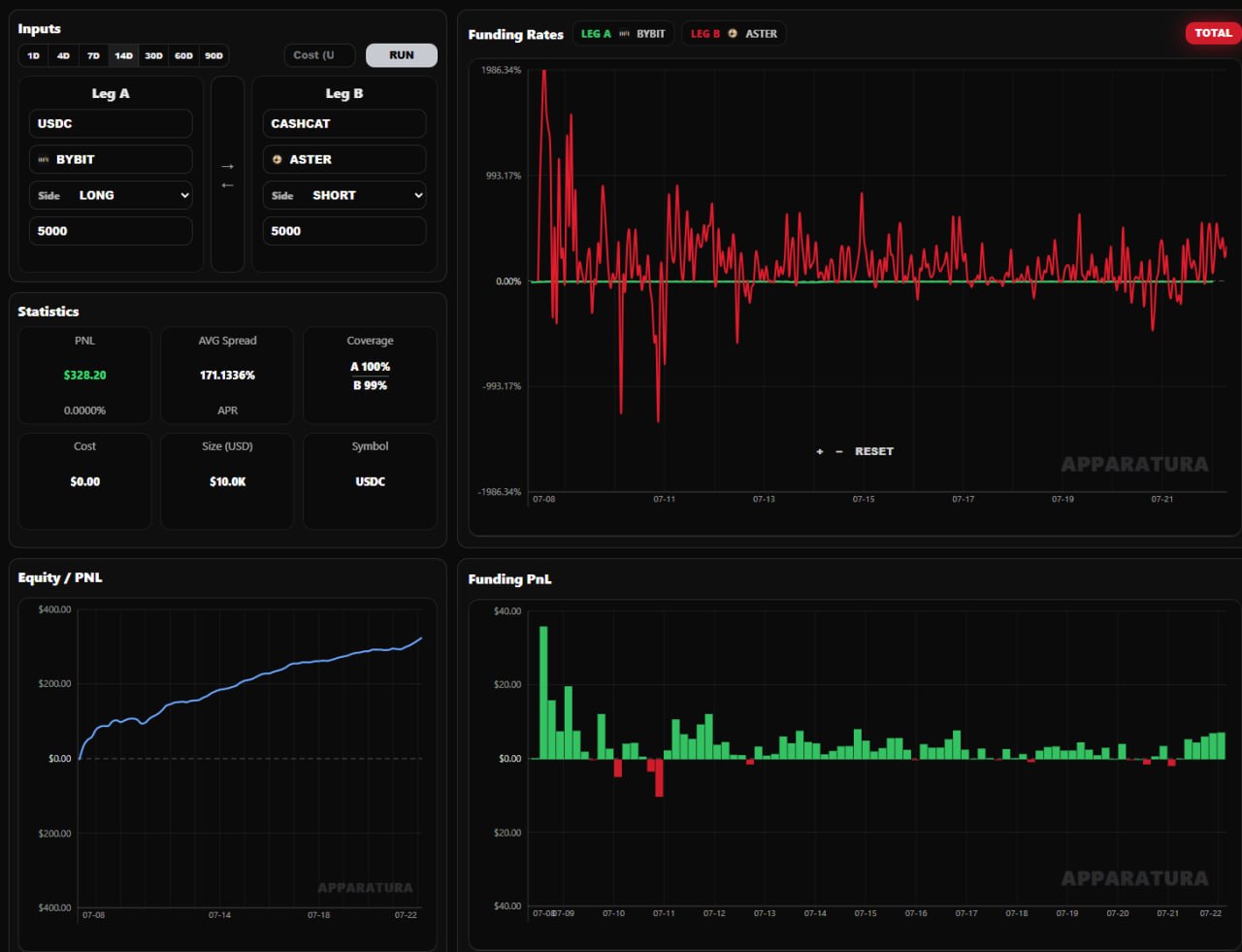1242x952 pixels.
Task: Click the Bybit icon in Leg A legend
Action: [x=624, y=33]
